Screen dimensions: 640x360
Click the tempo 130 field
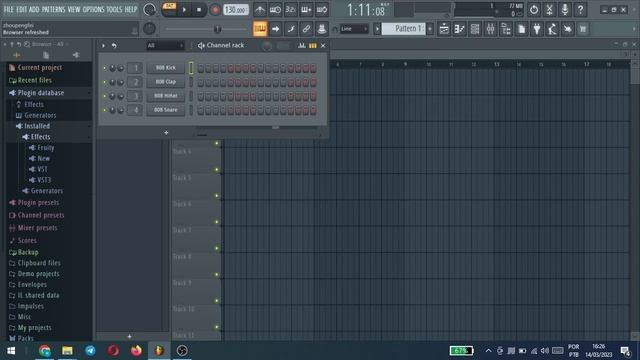[x=236, y=9]
